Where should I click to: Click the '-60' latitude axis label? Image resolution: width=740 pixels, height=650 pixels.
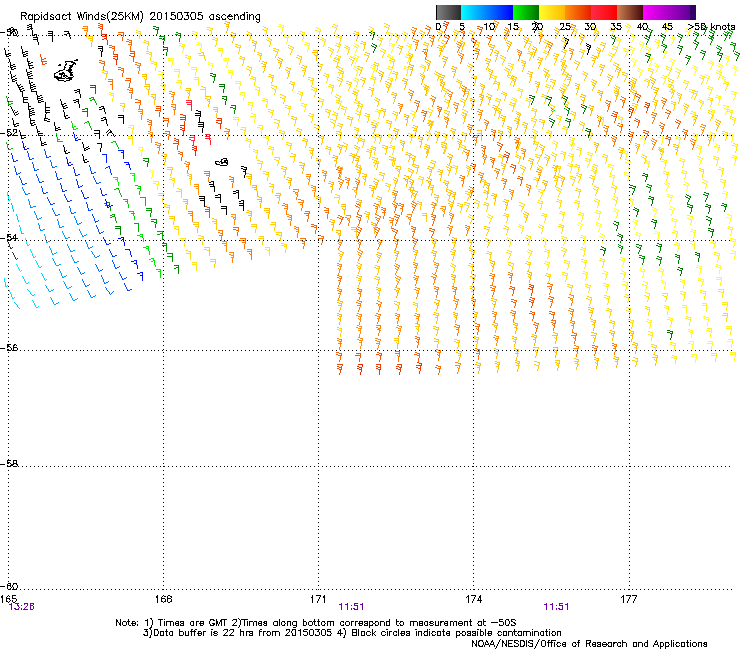coord(9,586)
